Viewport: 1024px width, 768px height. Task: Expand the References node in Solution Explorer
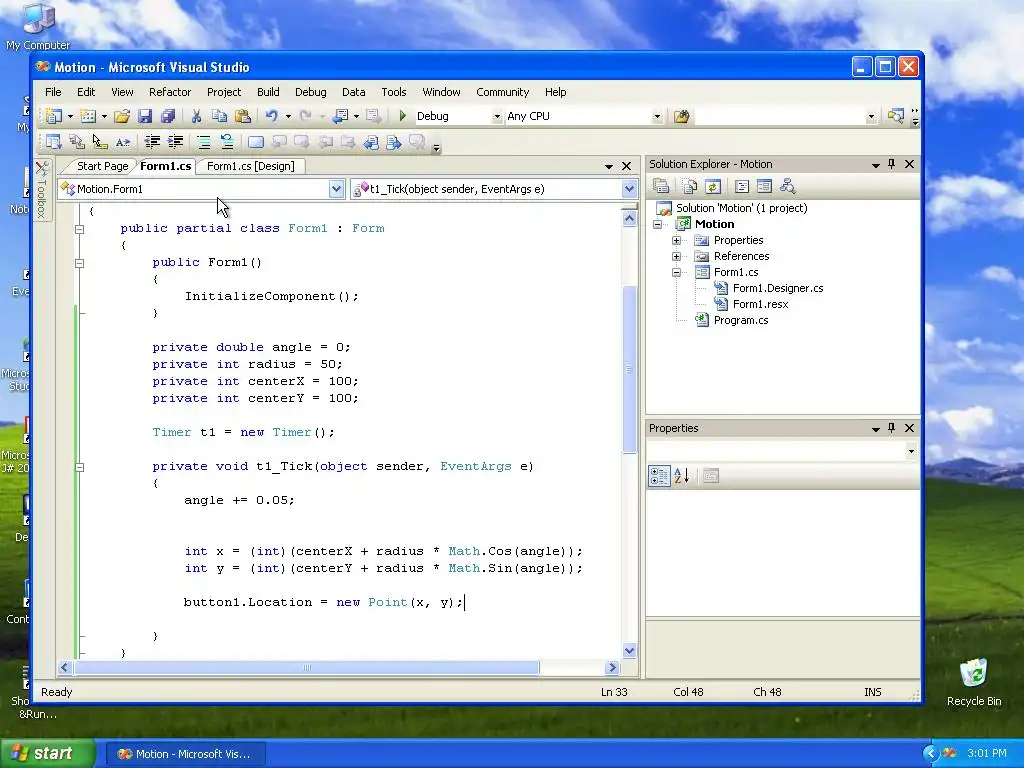point(677,256)
